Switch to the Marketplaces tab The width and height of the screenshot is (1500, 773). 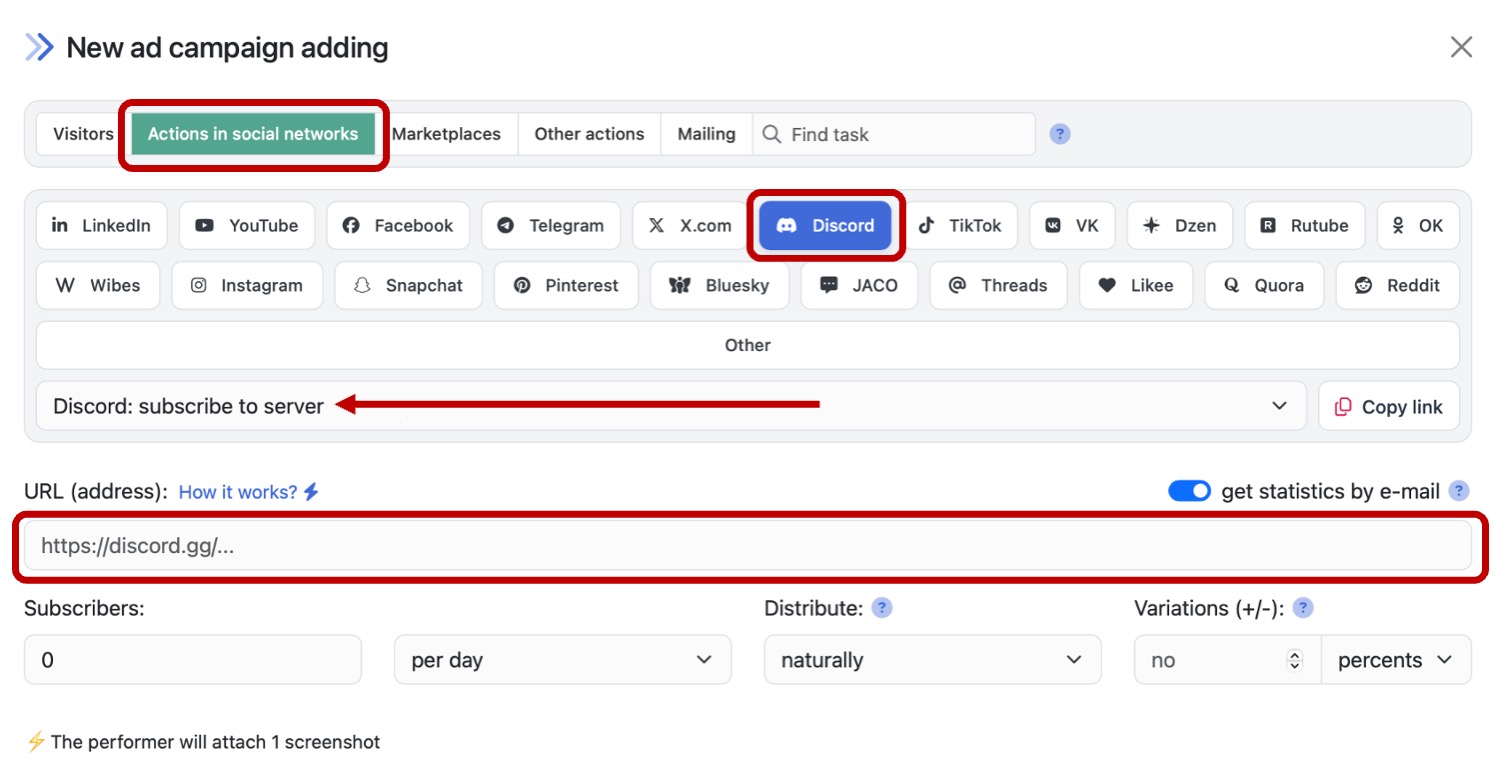[x=446, y=134]
